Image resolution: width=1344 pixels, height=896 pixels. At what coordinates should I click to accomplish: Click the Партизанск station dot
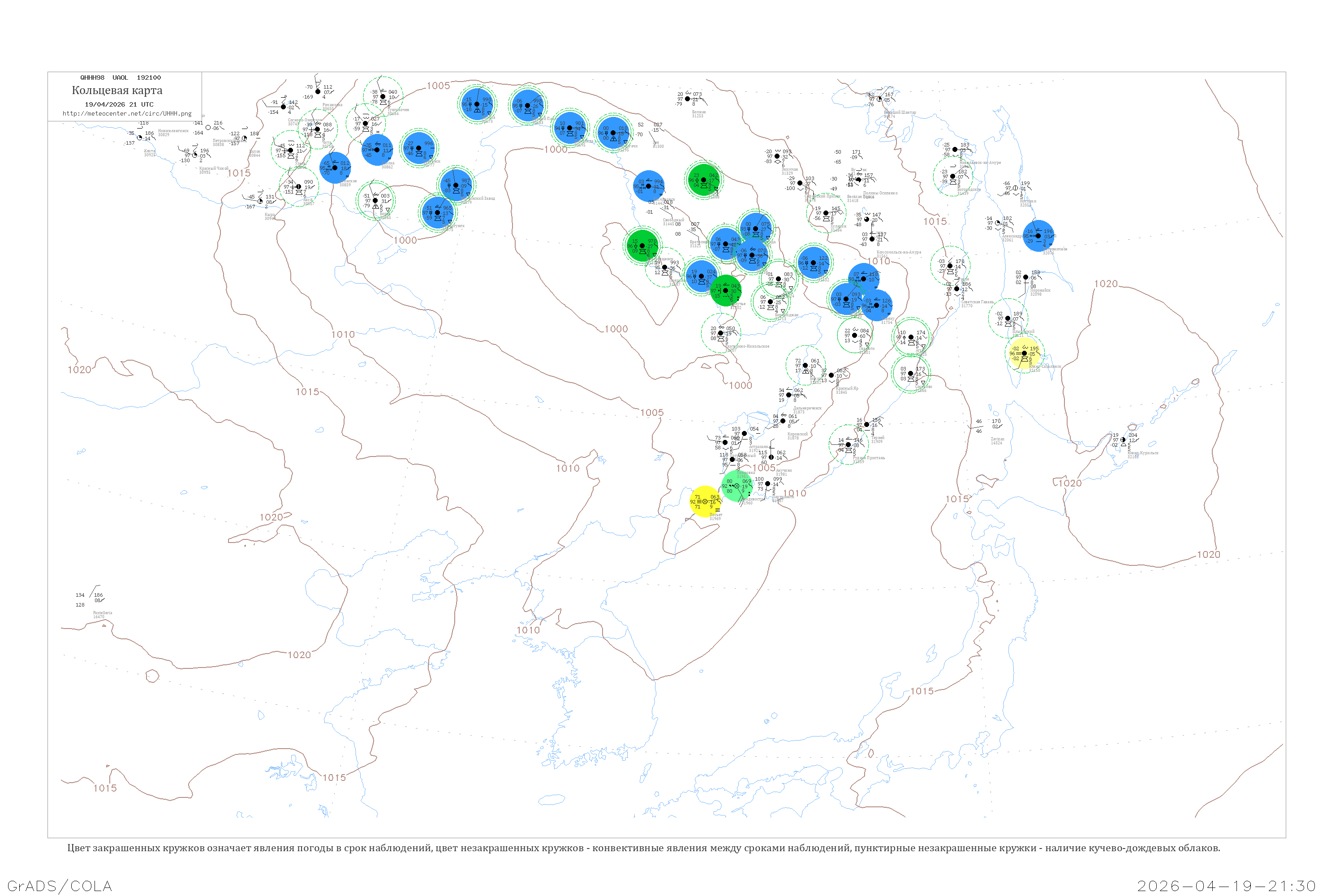click(x=767, y=483)
